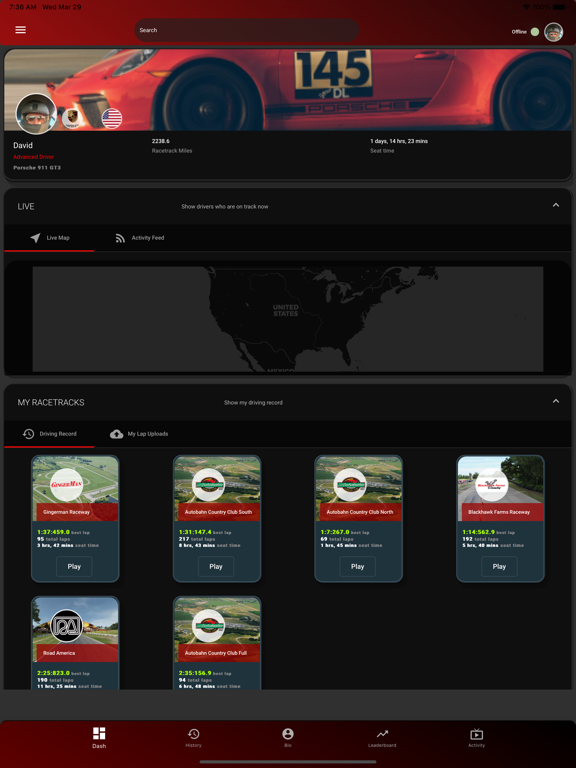This screenshot has width=576, height=768.
Task: Click the 217 total laps text
Action: click(197, 539)
